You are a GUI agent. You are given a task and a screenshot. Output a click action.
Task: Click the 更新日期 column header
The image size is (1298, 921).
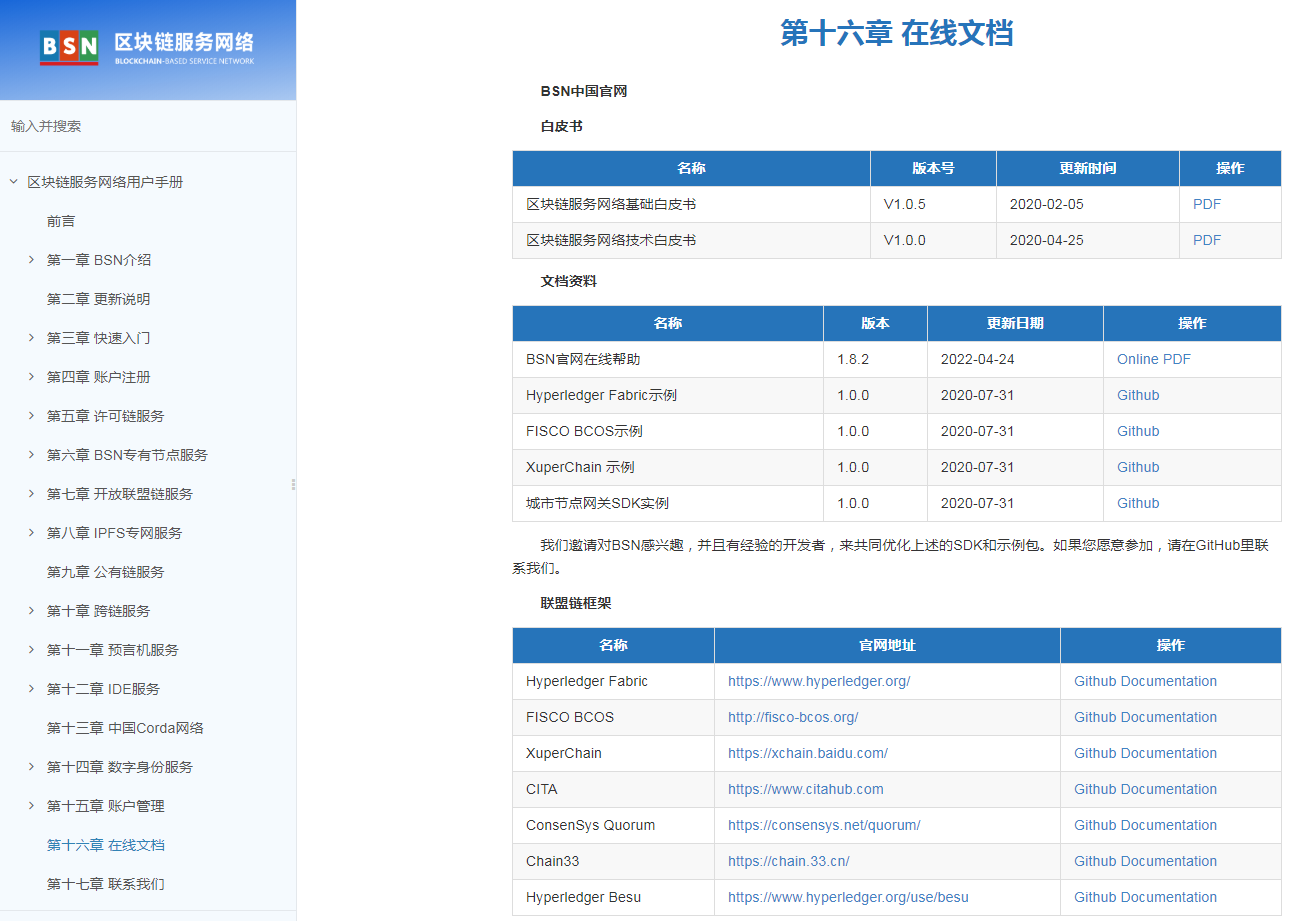(x=1015, y=323)
